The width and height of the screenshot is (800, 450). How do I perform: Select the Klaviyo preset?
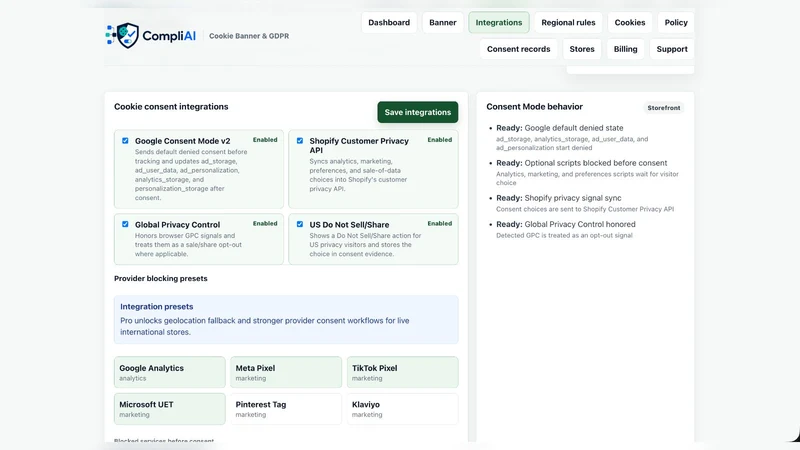402,409
